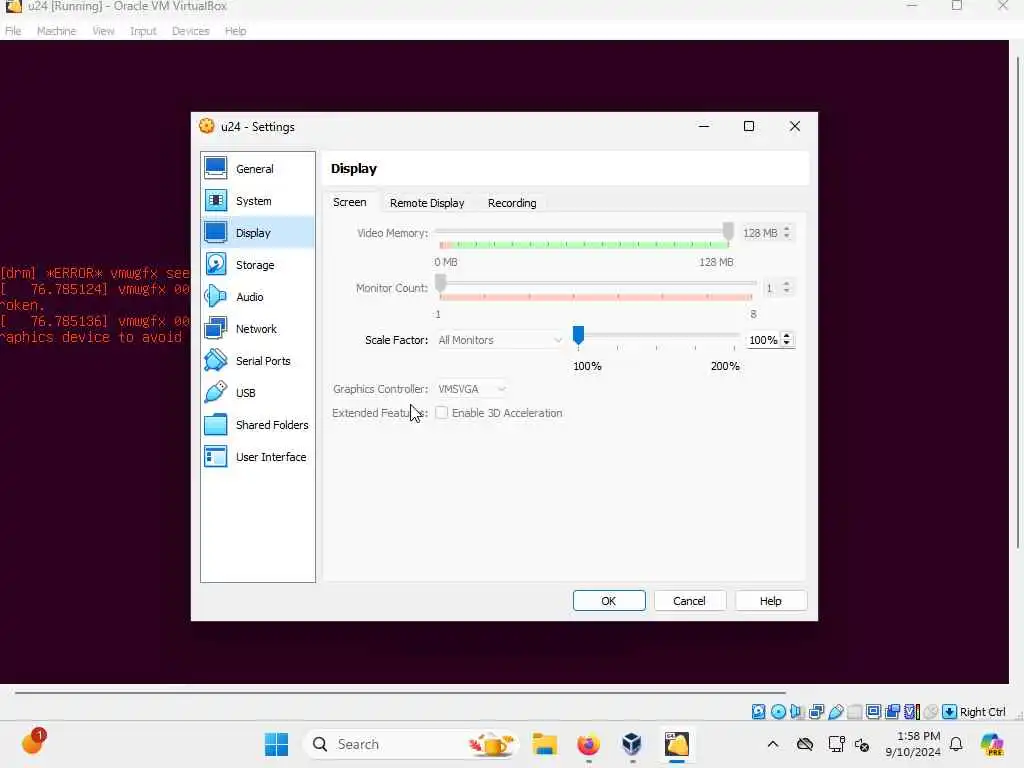This screenshot has height=768, width=1024.
Task: Open the Input menu
Action: coord(143,31)
